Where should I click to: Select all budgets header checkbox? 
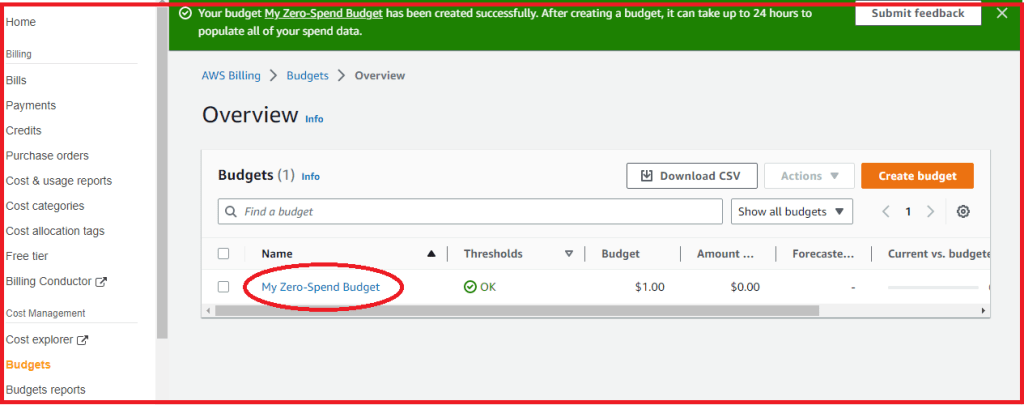[x=223, y=253]
